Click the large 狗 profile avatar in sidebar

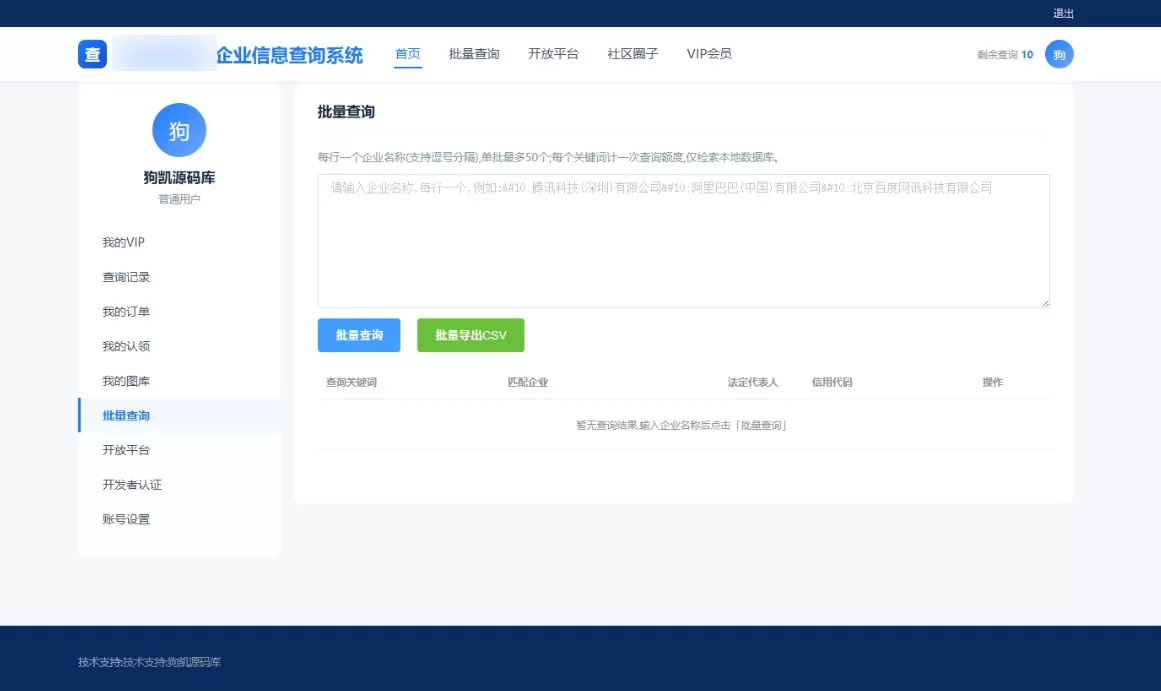(179, 130)
